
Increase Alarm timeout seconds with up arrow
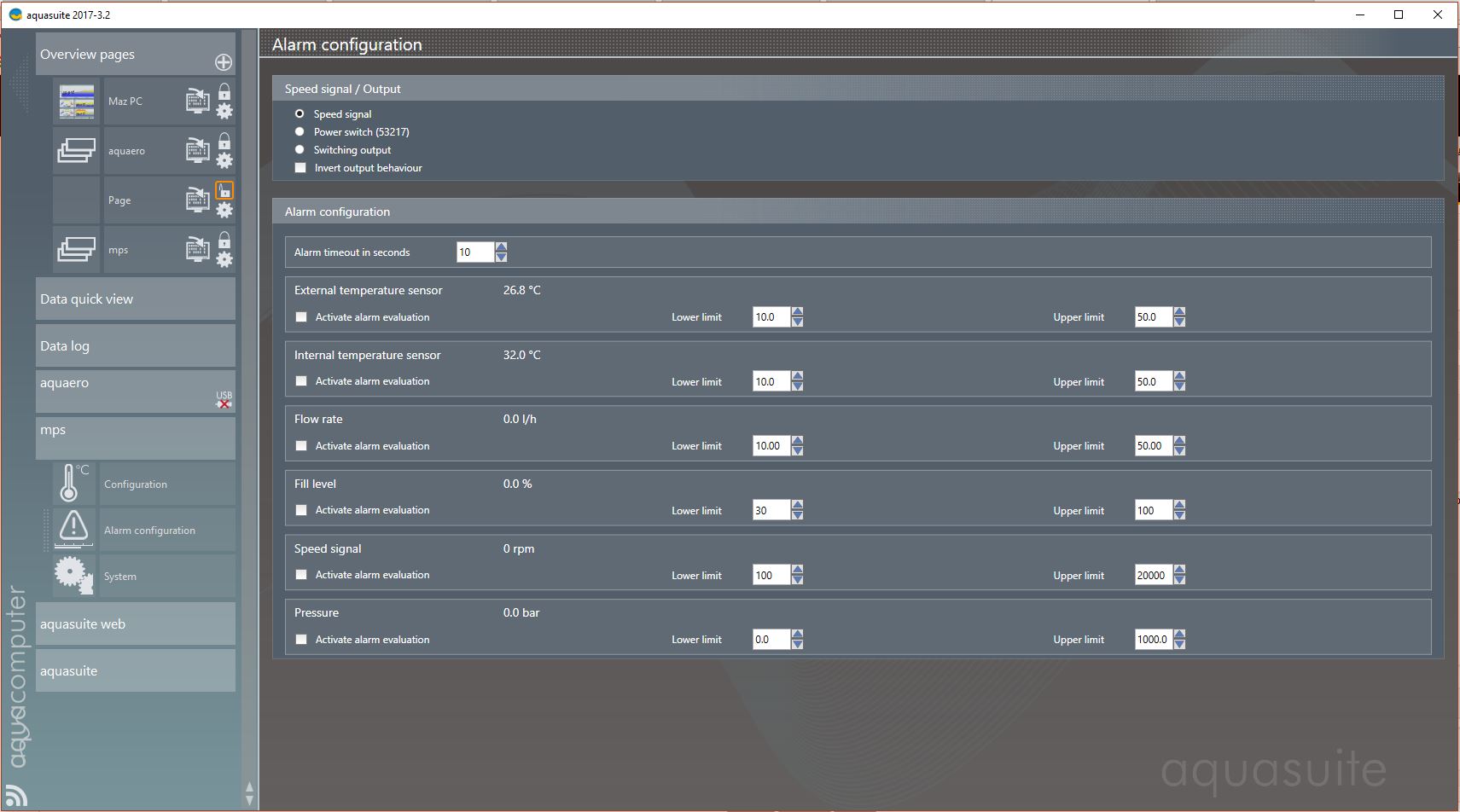pyautogui.click(x=501, y=247)
